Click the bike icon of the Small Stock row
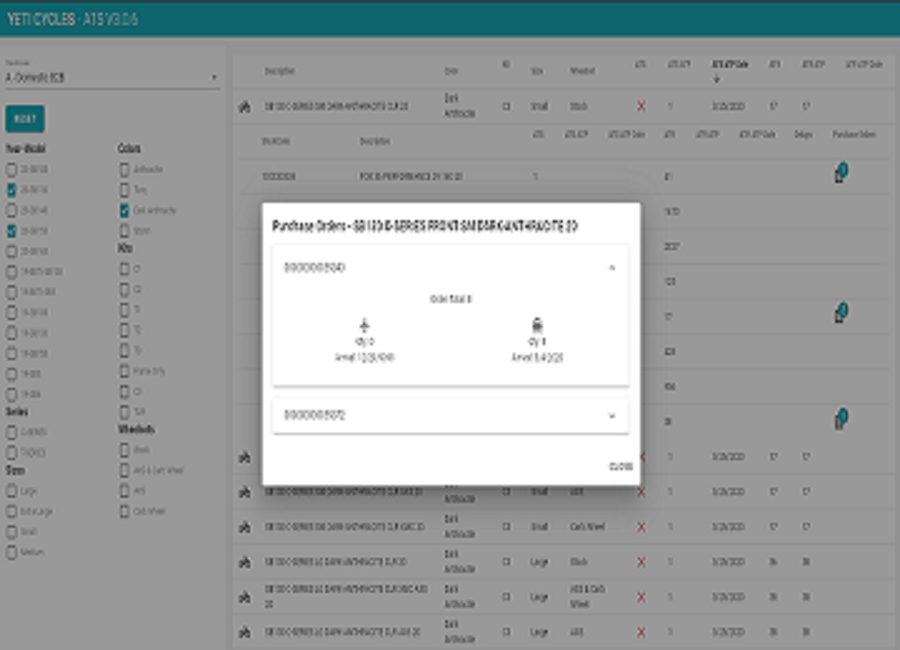Screen dimensions: 900x650 [245, 106]
